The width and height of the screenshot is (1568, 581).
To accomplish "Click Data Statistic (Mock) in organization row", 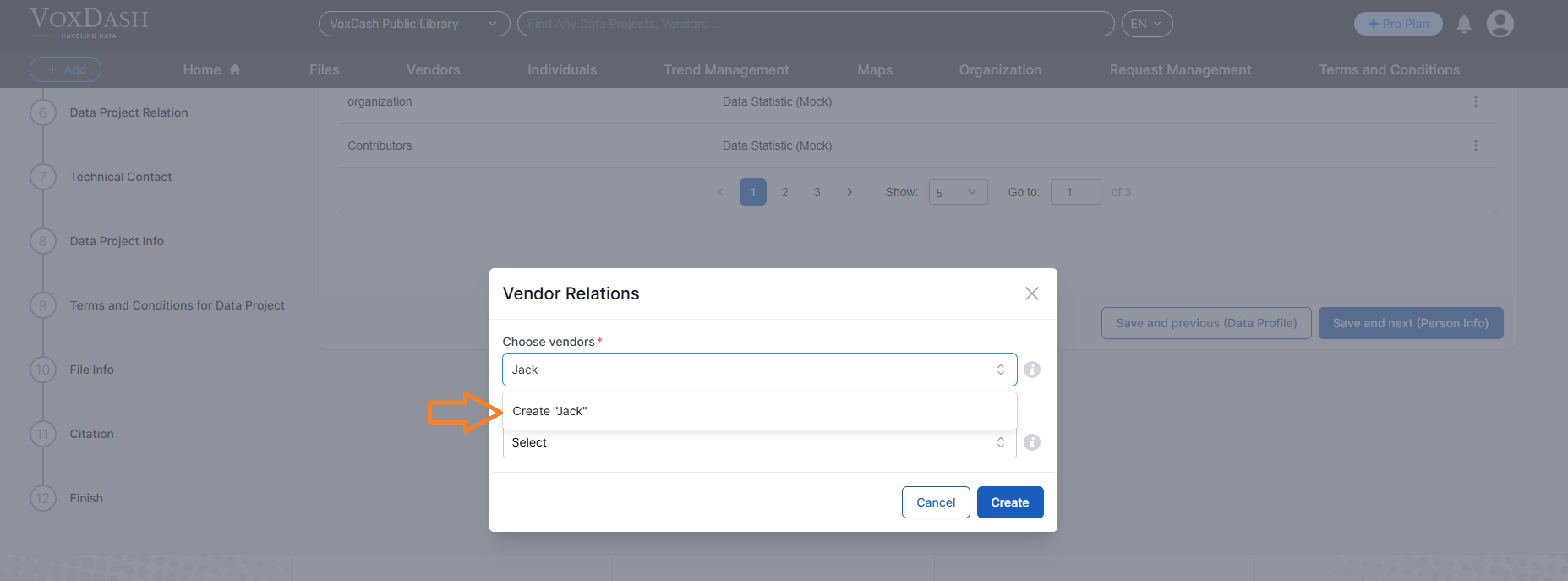I will 778,101.
